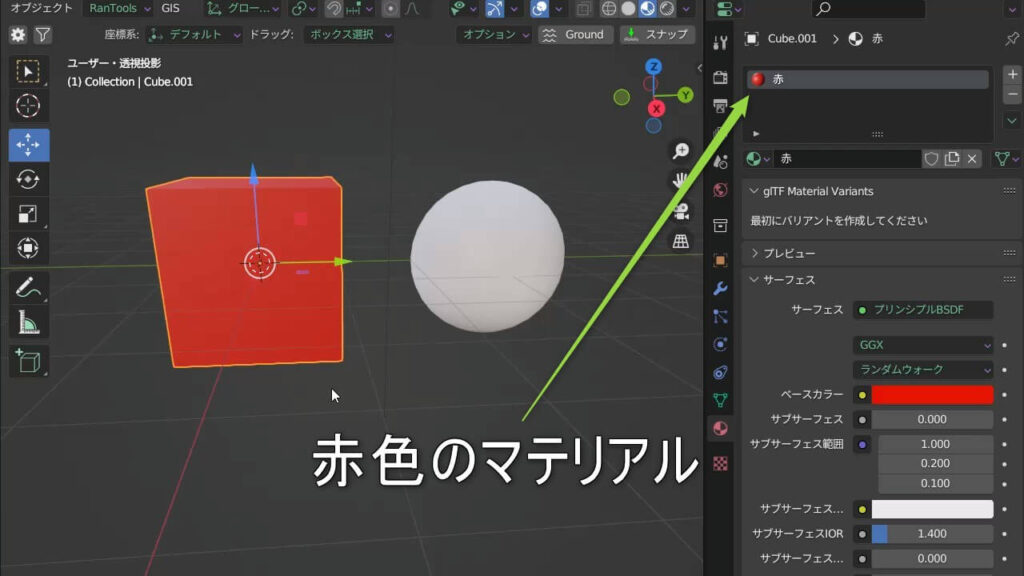This screenshot has width=1024, height=576.
Task: Edit the material name field 赤
Action: [x=847, y=159]
